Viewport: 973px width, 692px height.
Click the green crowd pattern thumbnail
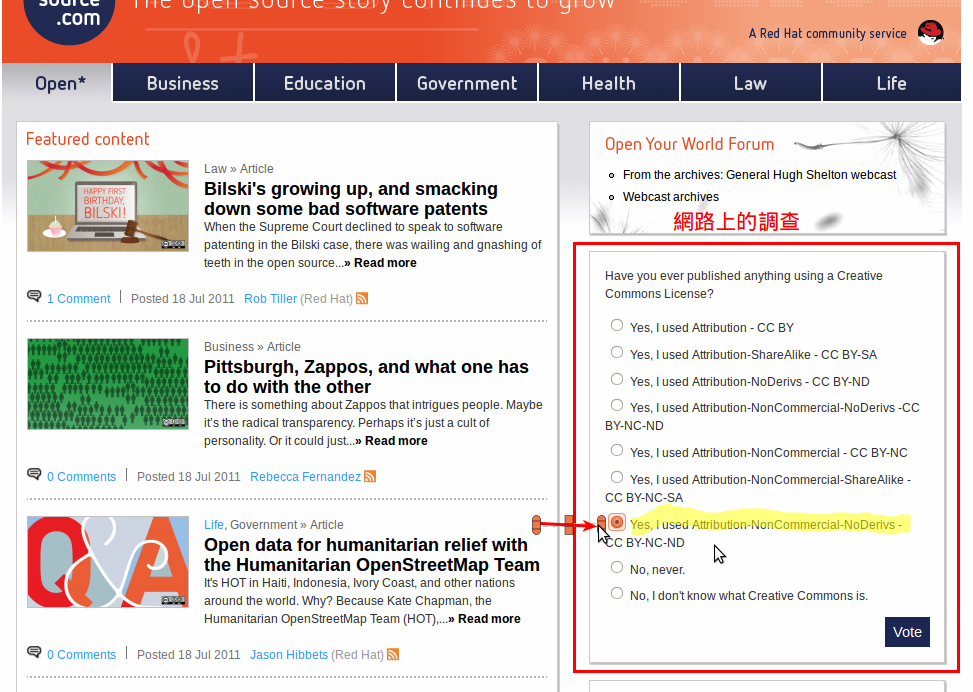click(108, 384)
